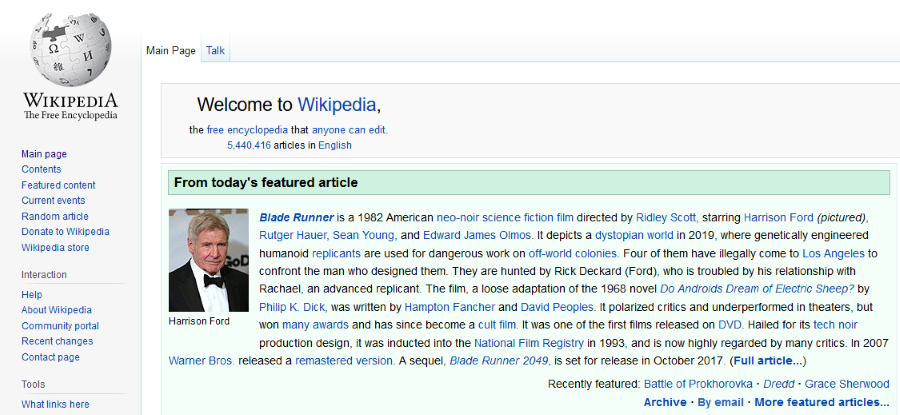The height and width of the screenshot is (415, 900).
Task: Click From today's featured article heading
Action: (x=266, y=183)
